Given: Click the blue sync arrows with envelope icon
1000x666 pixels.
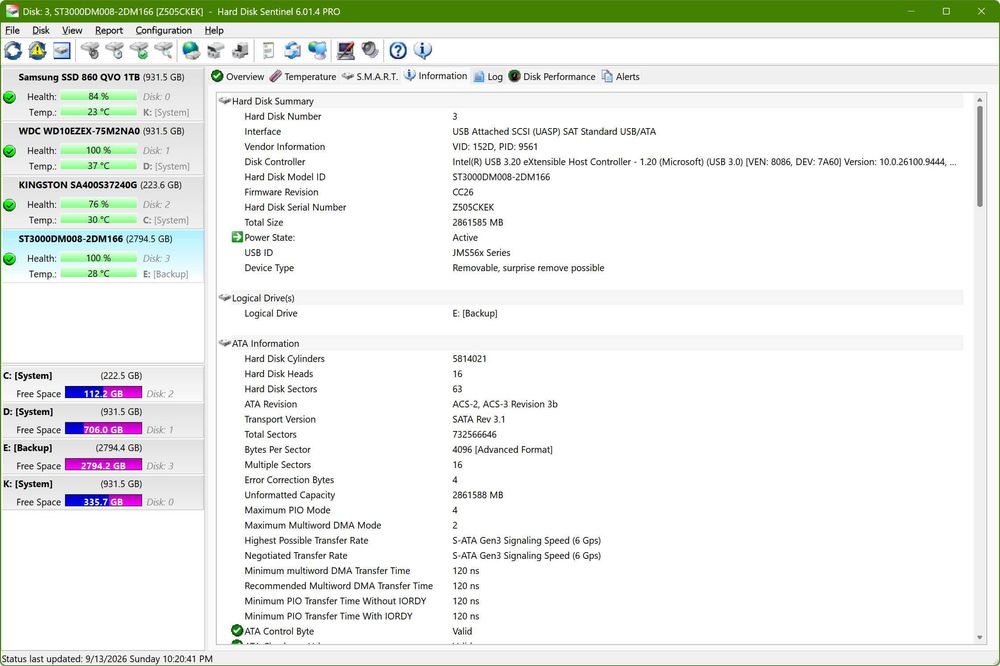Looking at the screenshot, I should [293, 50].
